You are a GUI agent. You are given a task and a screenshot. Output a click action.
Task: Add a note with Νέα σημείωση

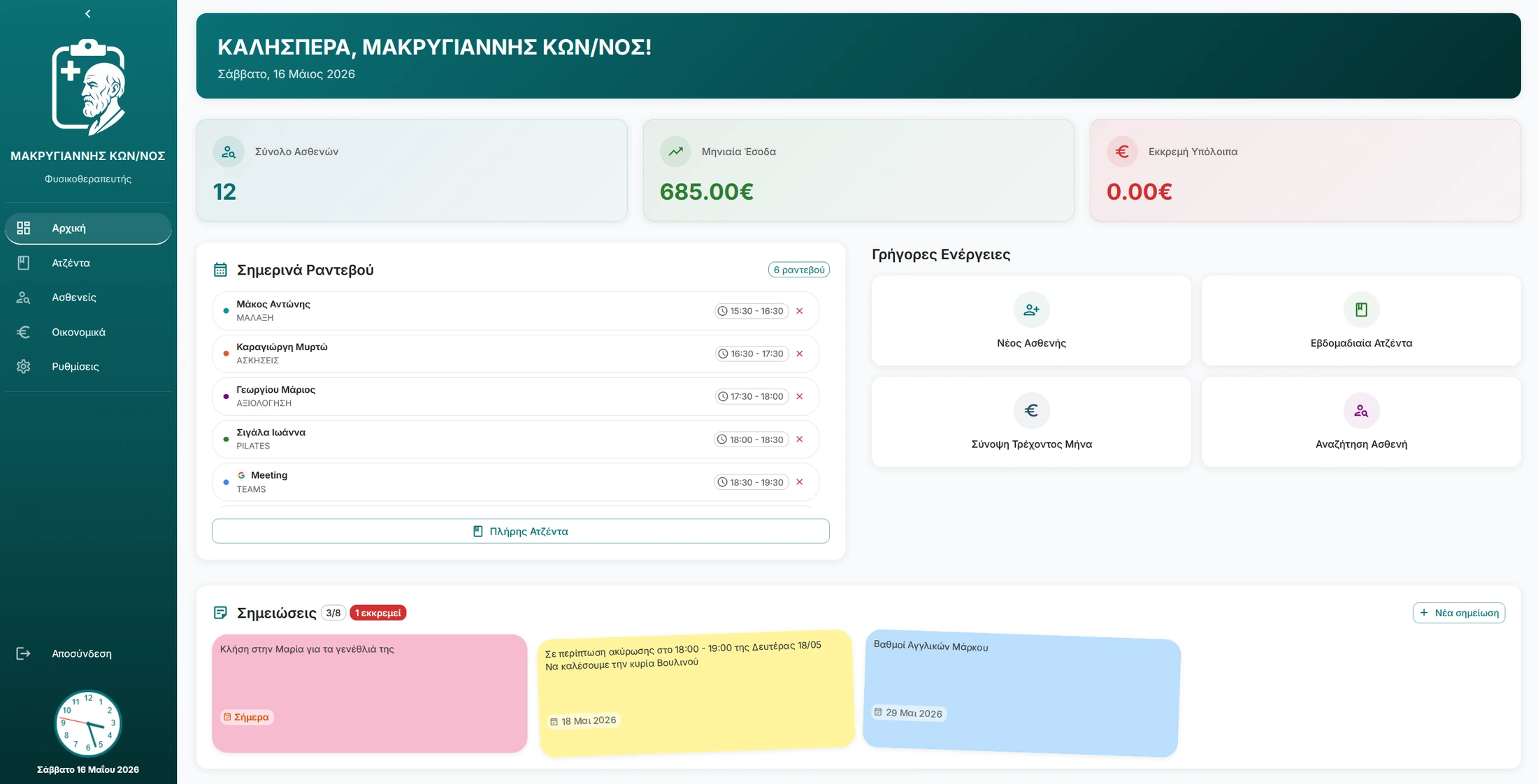[x=1459, y=613]
